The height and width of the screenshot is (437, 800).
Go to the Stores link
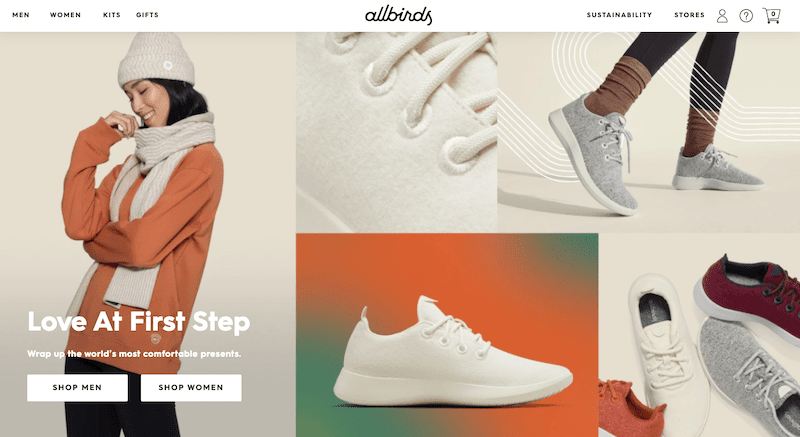point(689,15)
